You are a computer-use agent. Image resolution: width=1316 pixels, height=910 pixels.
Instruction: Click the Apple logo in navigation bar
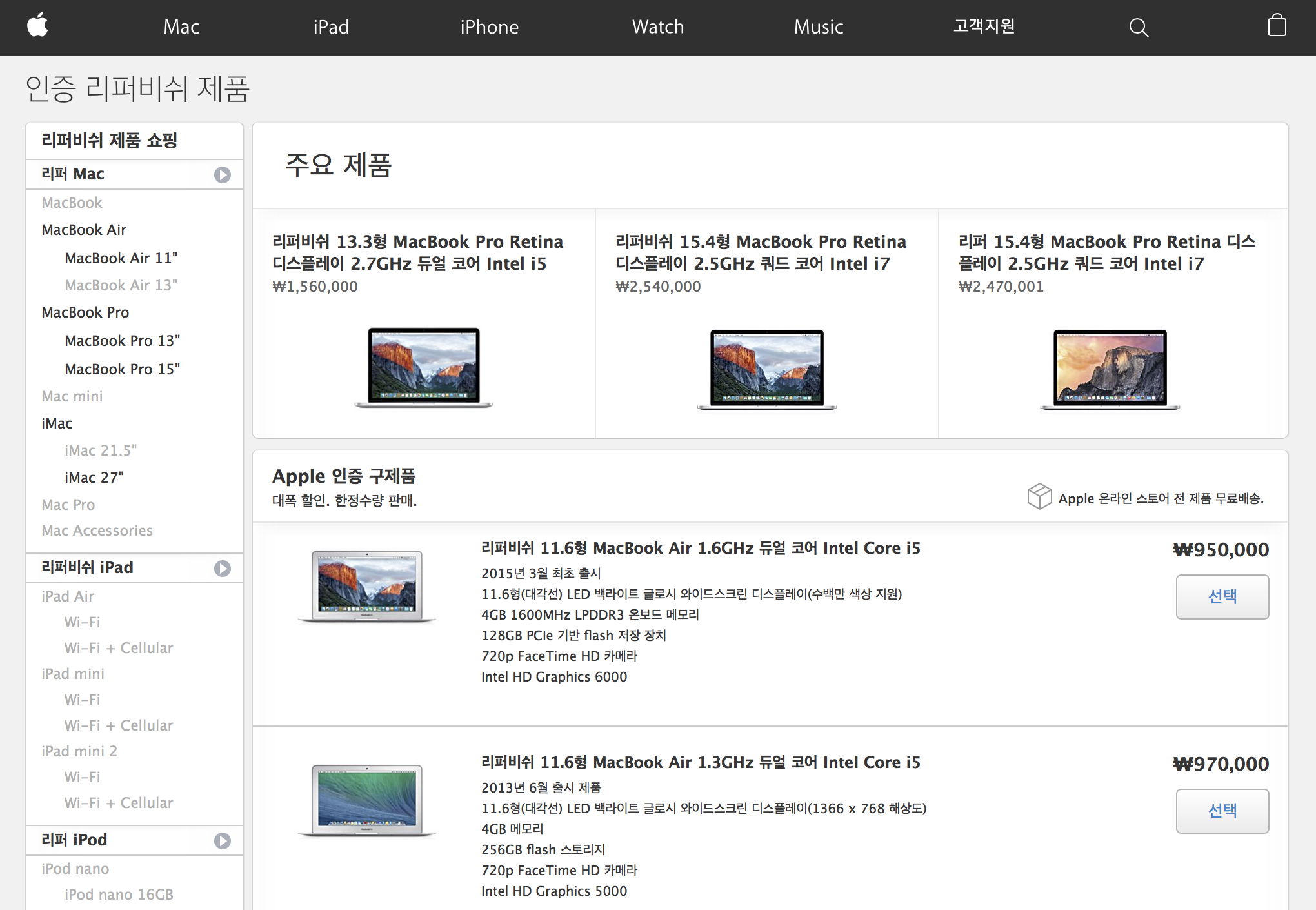[x=38, y=26]
